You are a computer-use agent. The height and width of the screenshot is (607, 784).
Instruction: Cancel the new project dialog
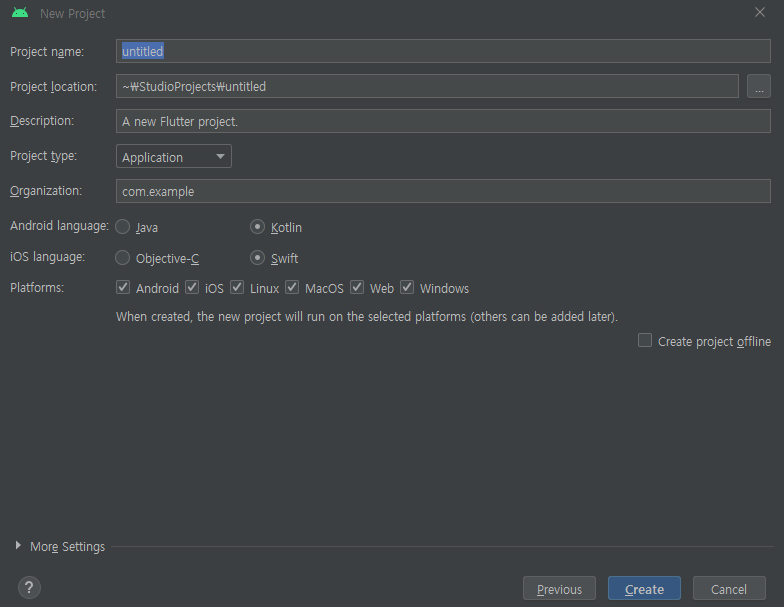pos(729,588)
